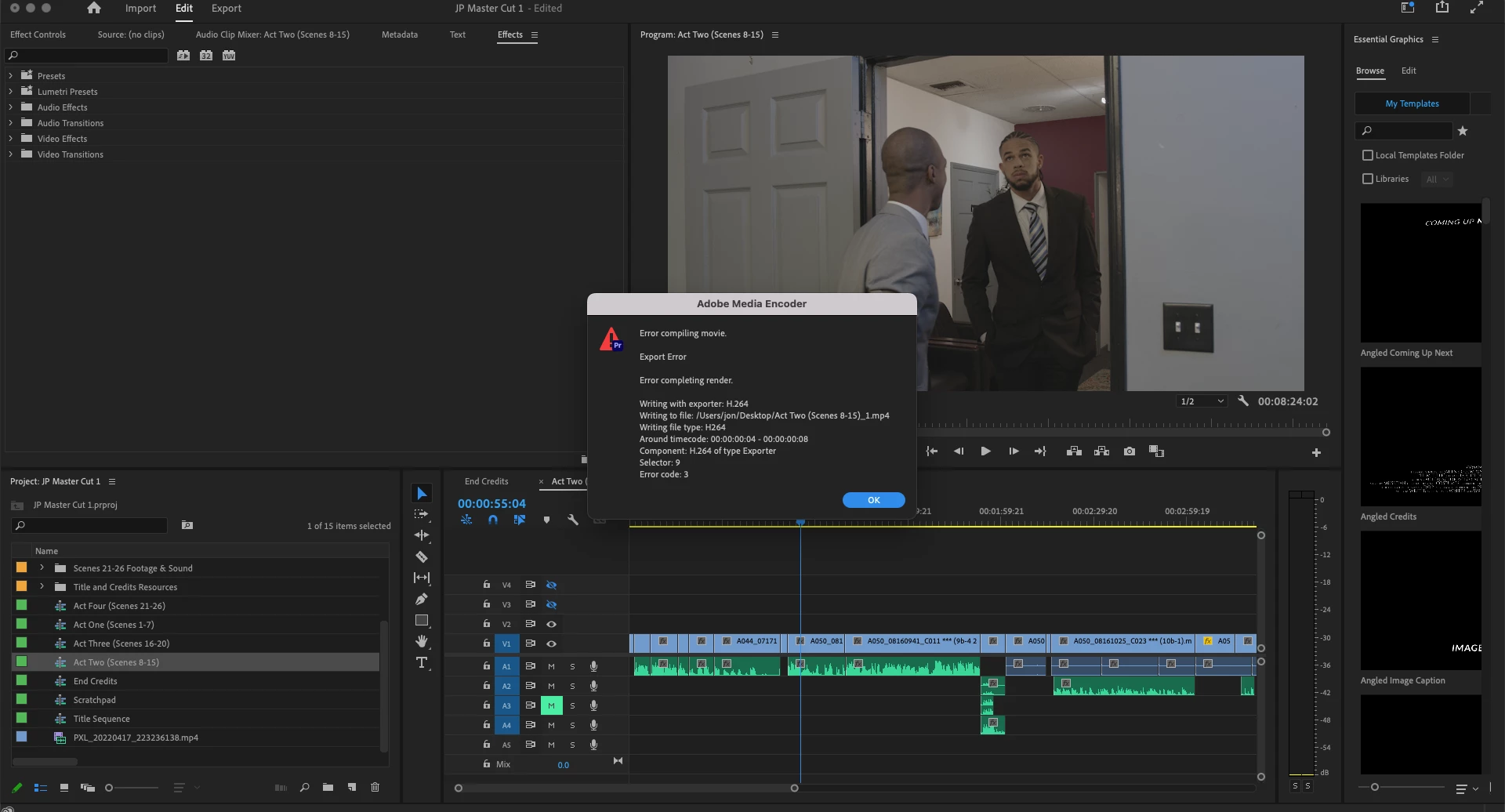Toggle V3 track output eye

[551, 604]
